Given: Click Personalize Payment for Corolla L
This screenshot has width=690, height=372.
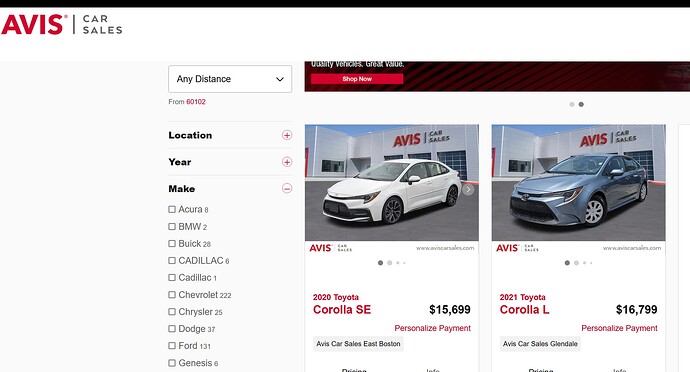Looking at the screenshot, I should tap(619, 328).
